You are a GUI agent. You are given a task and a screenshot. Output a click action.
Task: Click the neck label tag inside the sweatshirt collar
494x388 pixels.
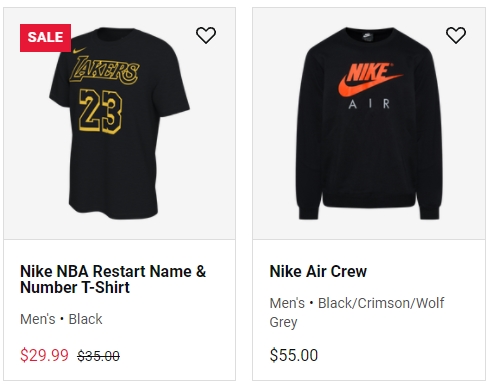point(367,36)
